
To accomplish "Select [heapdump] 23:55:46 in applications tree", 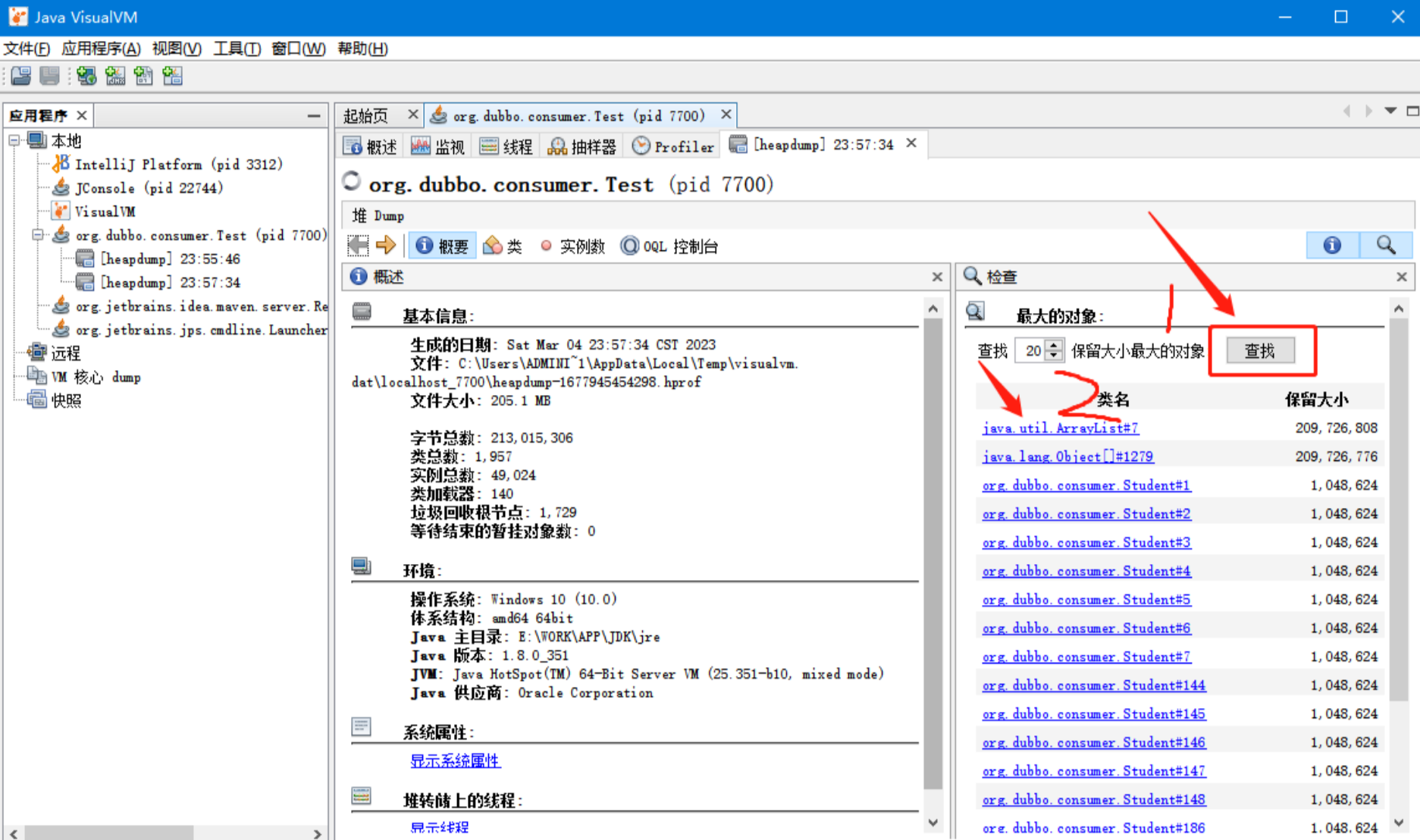I will tap(158, 259).
